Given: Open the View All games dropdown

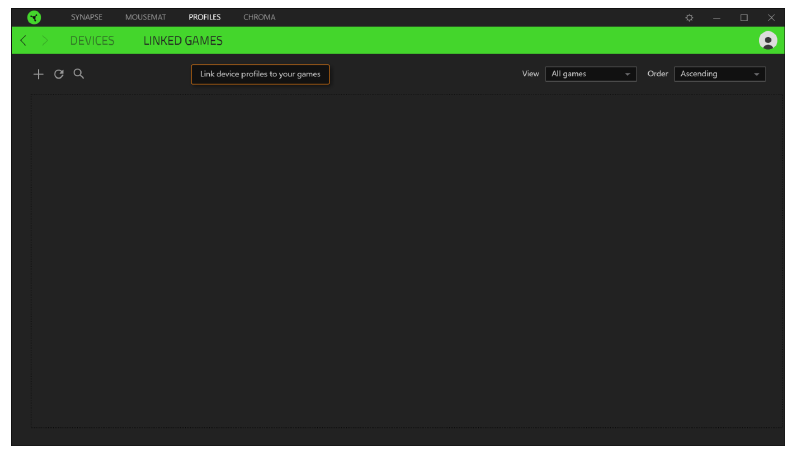Looking at the screenshot, I should 591,74.
